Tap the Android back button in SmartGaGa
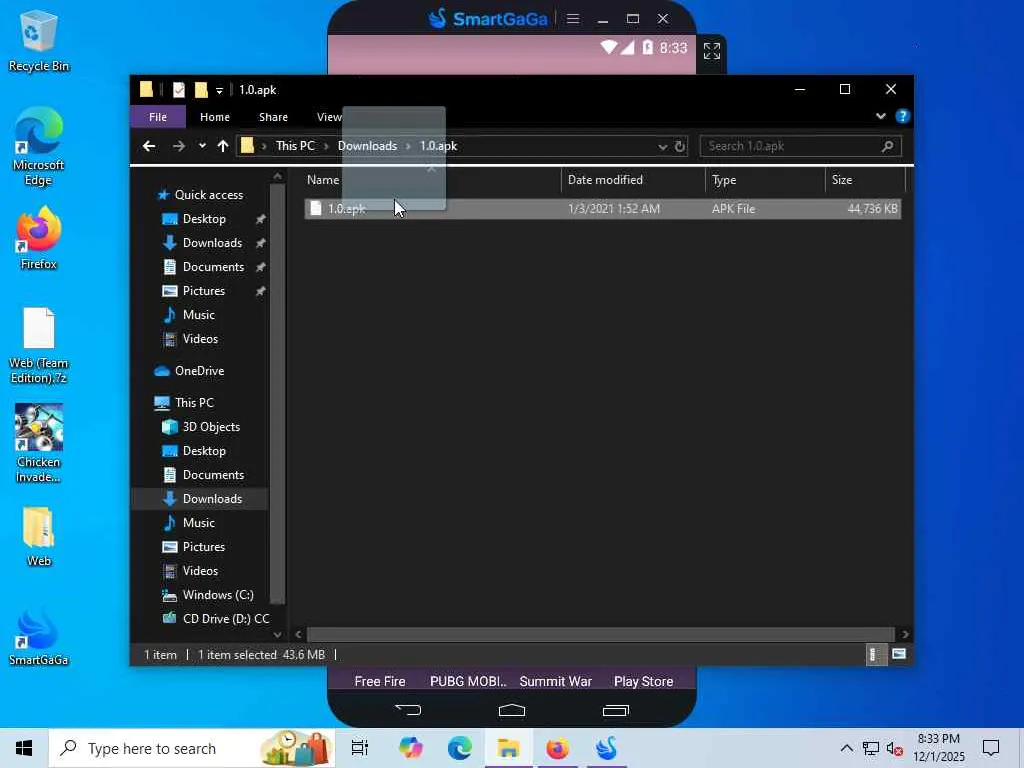Image resolution: width=1024 pixels, height=768 pixels. tap(408, 710)
